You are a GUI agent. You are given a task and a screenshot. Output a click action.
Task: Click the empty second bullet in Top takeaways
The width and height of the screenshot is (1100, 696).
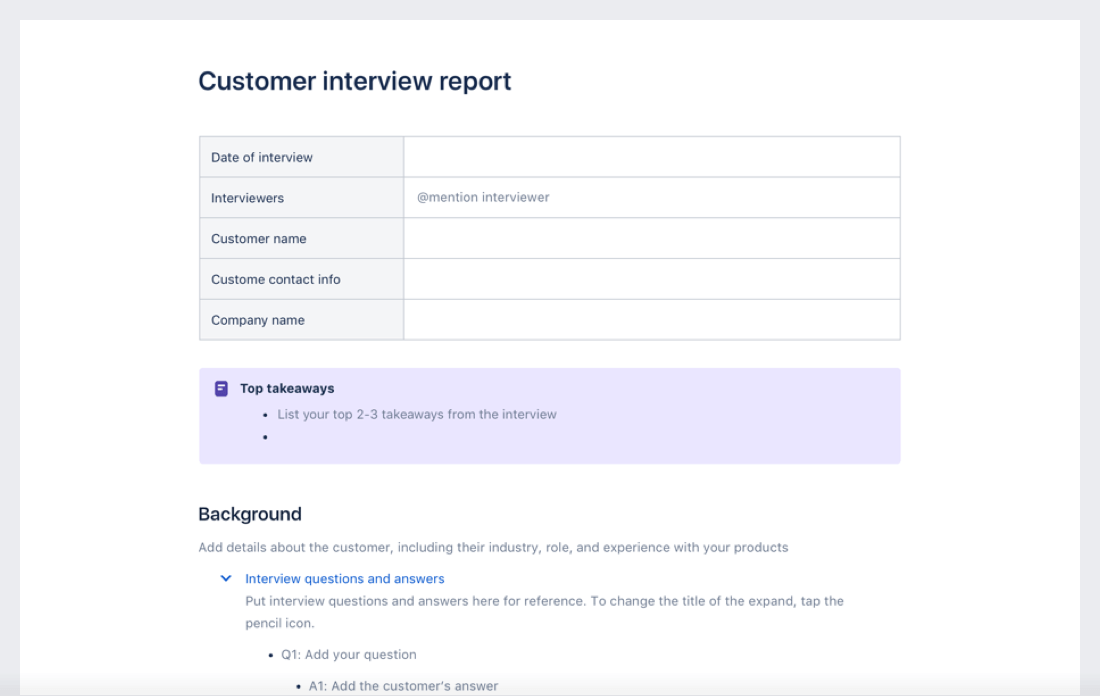coord(280,436)
